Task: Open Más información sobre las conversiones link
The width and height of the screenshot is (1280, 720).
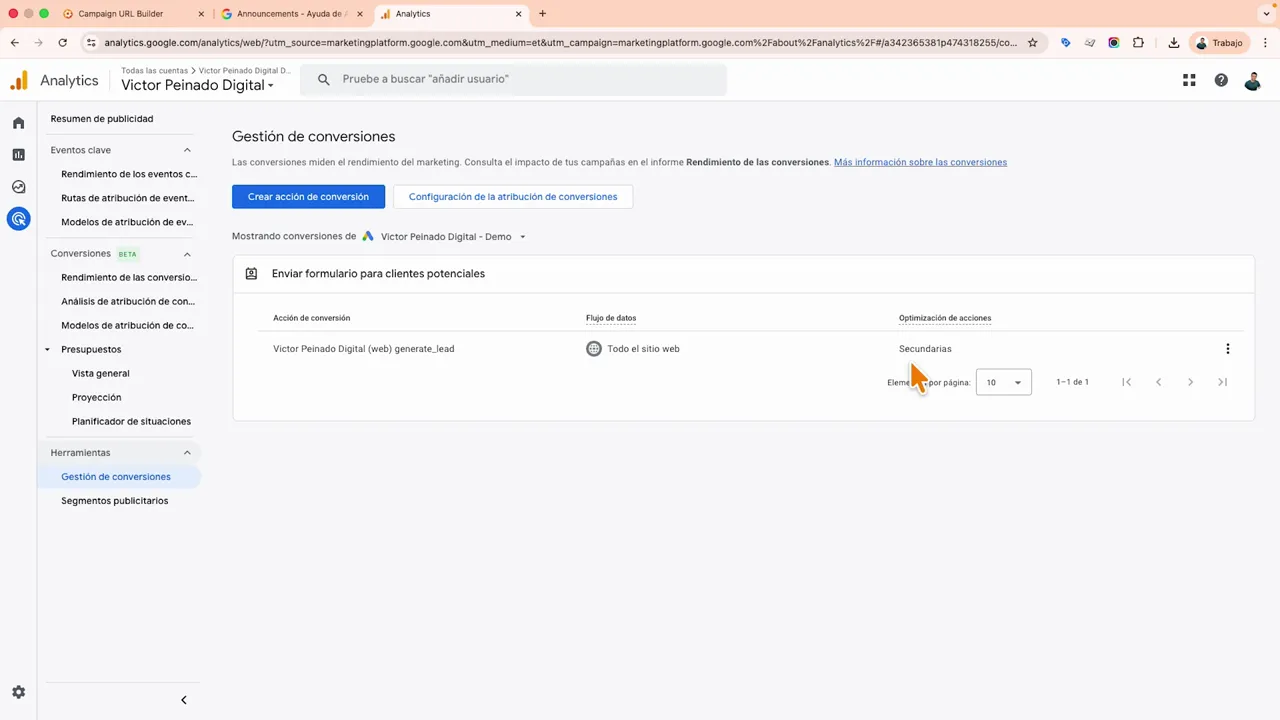Action: (920, 162)
